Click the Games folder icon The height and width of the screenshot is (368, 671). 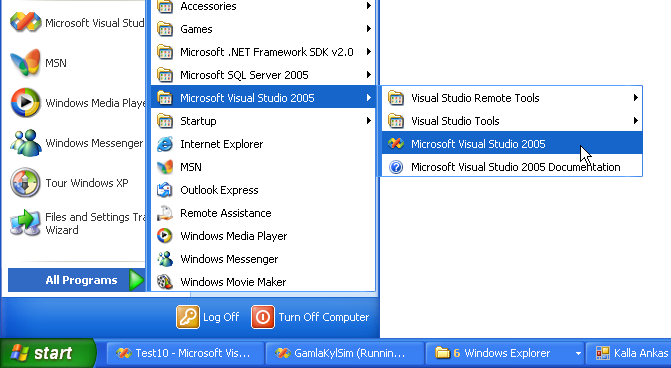[165, 29]
